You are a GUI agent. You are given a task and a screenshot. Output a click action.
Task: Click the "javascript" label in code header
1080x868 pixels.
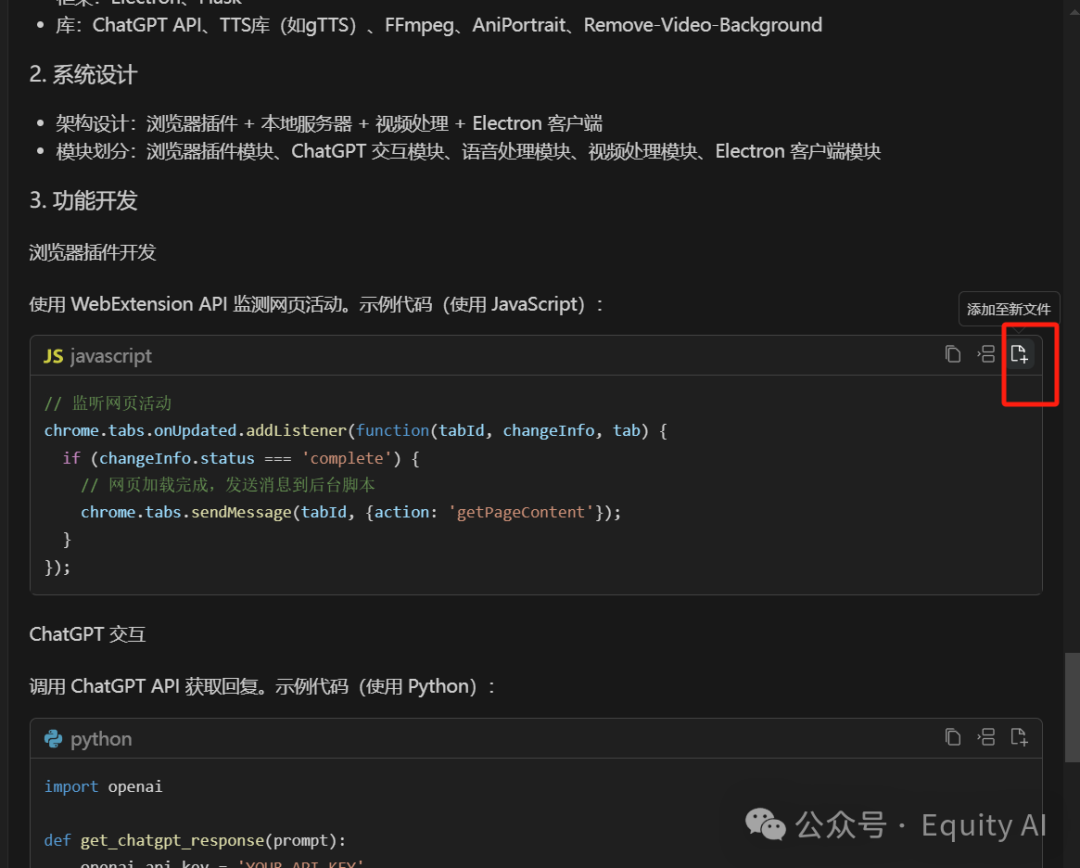[x=111, y=356]
